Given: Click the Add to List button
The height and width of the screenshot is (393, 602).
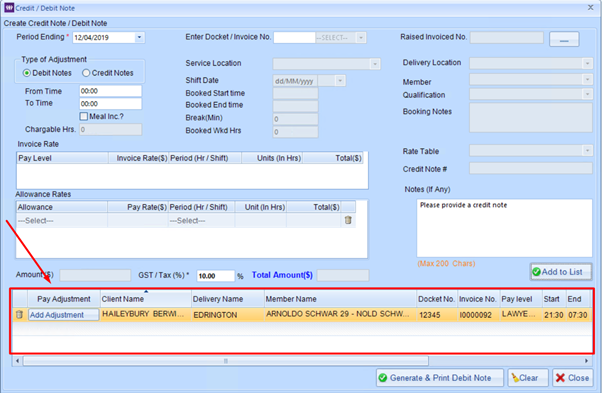Looking at the screenshot, I should point(561,272).
